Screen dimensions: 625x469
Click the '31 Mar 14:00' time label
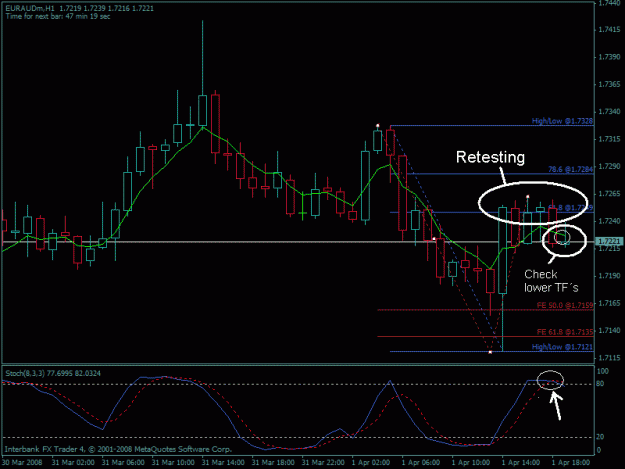click(x=223, y=463)
